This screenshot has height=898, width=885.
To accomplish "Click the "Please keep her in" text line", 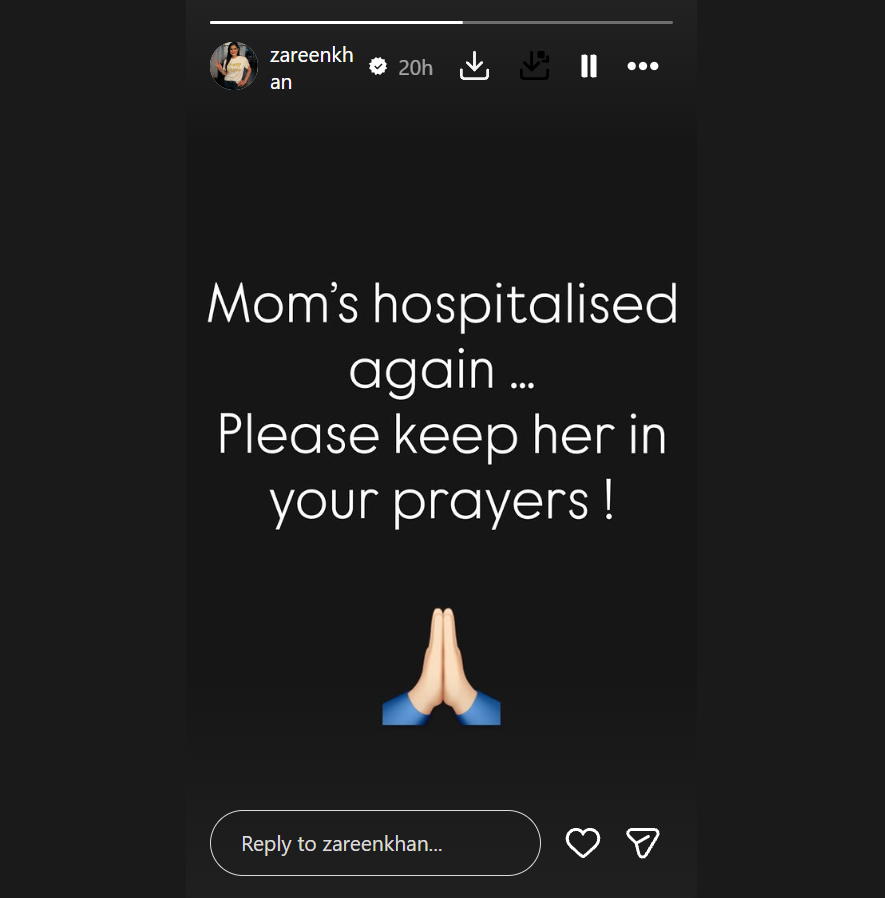I will tap(442, 437).
